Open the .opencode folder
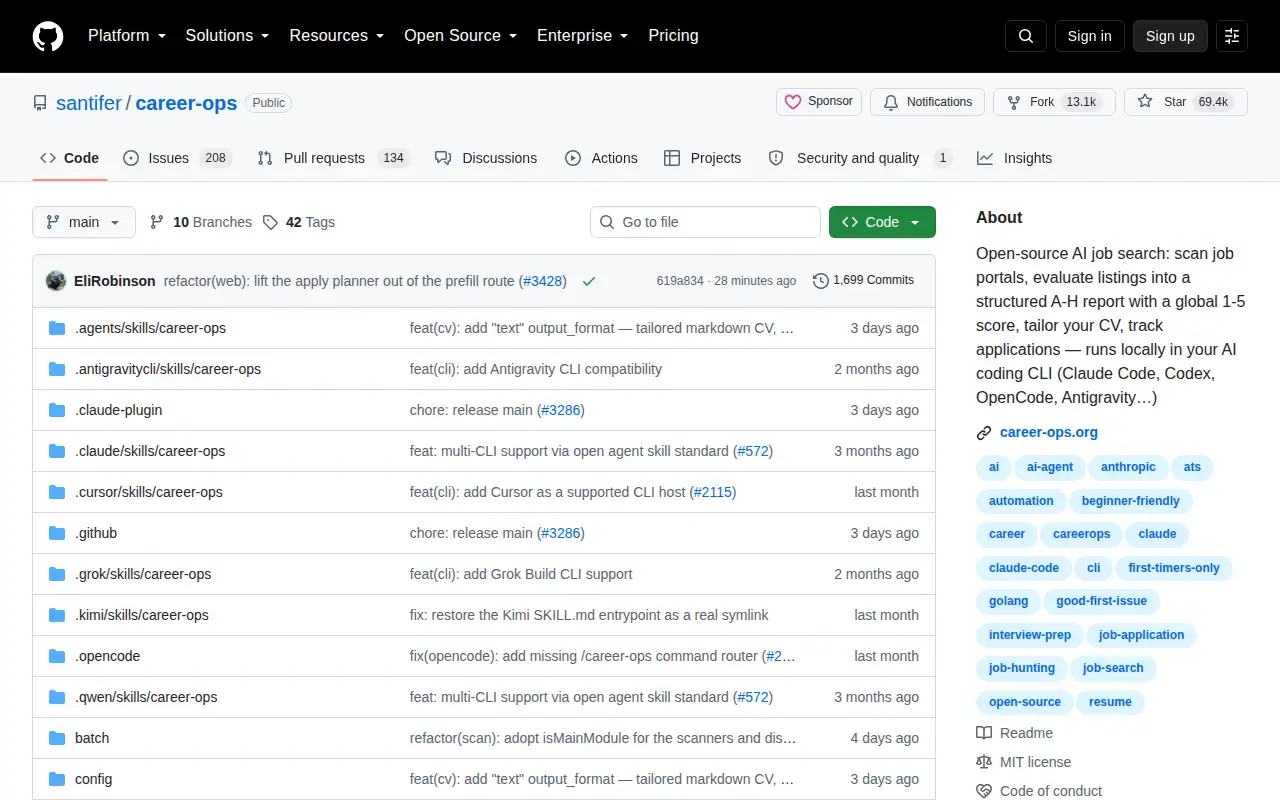This screenshot has width=1280, height=800. coord(108,656)
